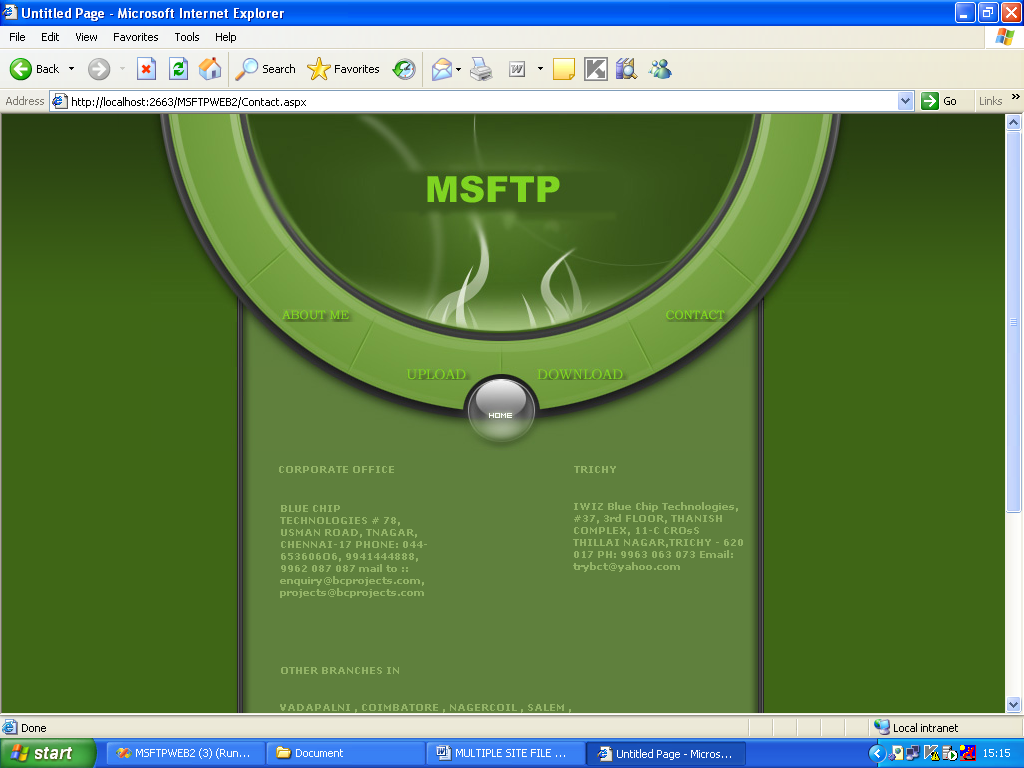Click the DOWNLOAD link on page
This screenshot has height=768, width=1024.
click(x=580, y=374)
